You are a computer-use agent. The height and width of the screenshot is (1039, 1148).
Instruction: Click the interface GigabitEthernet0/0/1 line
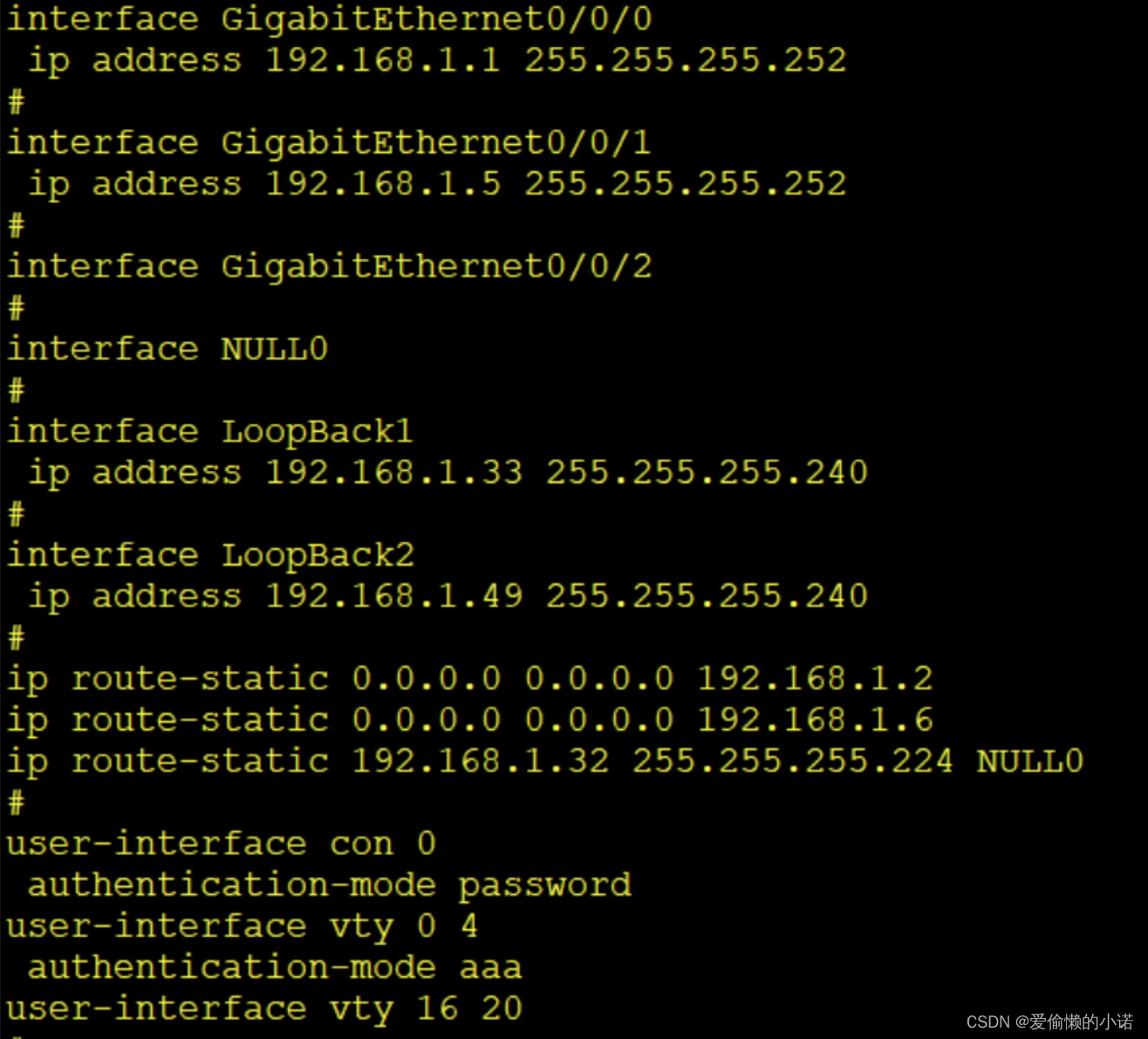click(x=330, y=143)
